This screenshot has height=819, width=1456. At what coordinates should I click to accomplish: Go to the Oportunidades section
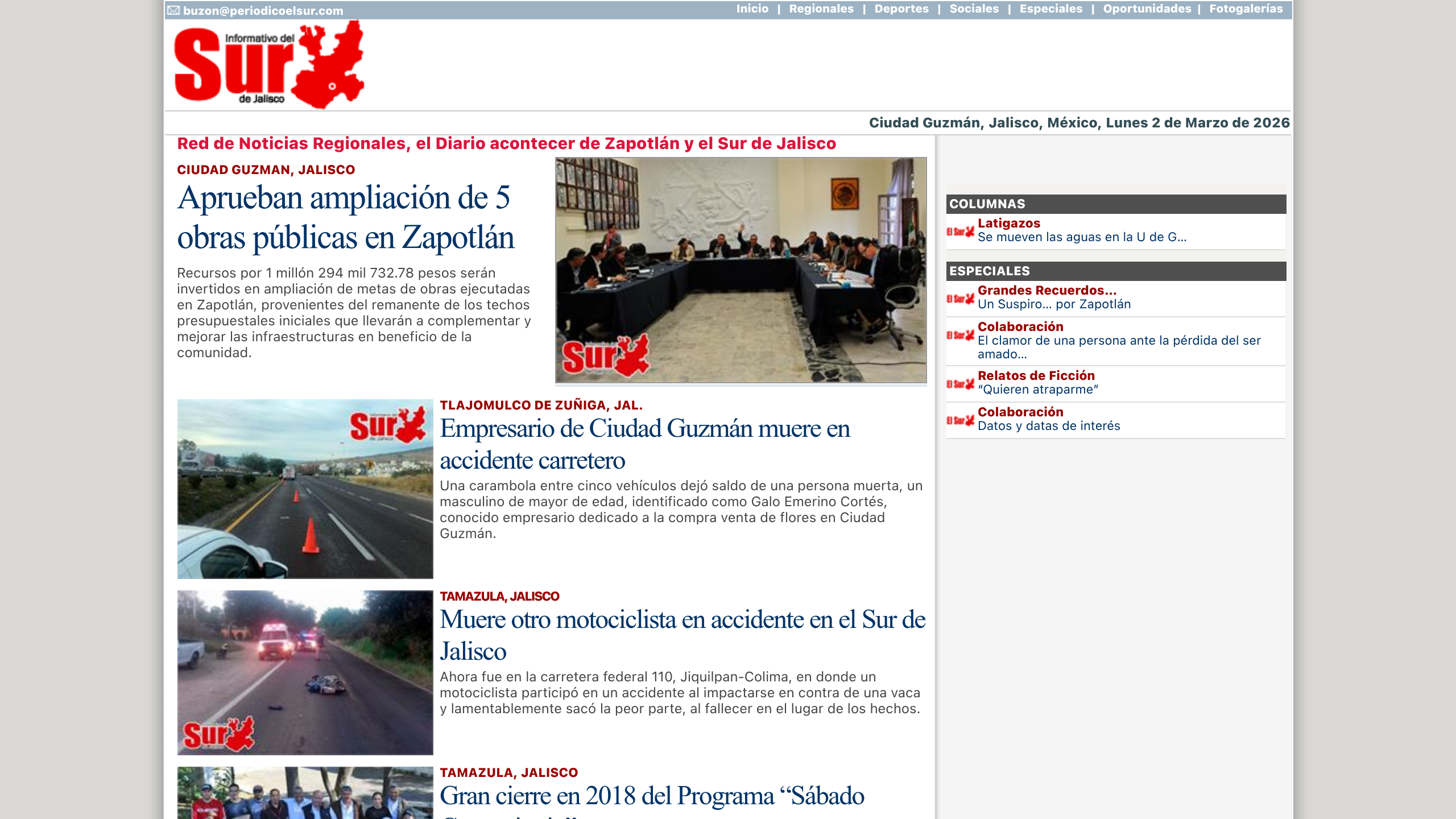click(1147, 9)
